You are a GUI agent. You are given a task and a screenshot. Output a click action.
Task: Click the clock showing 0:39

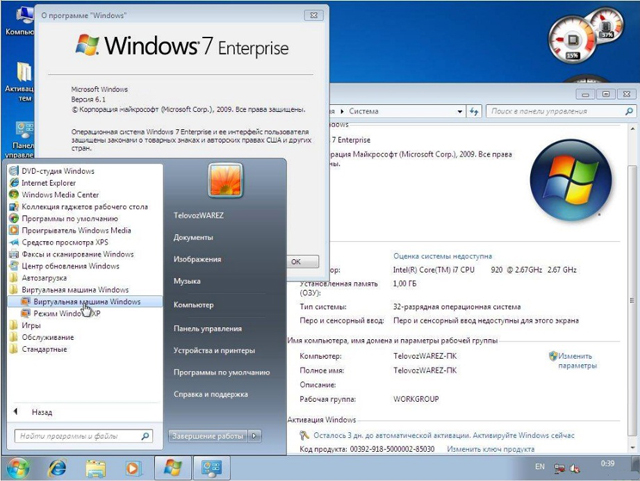[x=607, y=464]
